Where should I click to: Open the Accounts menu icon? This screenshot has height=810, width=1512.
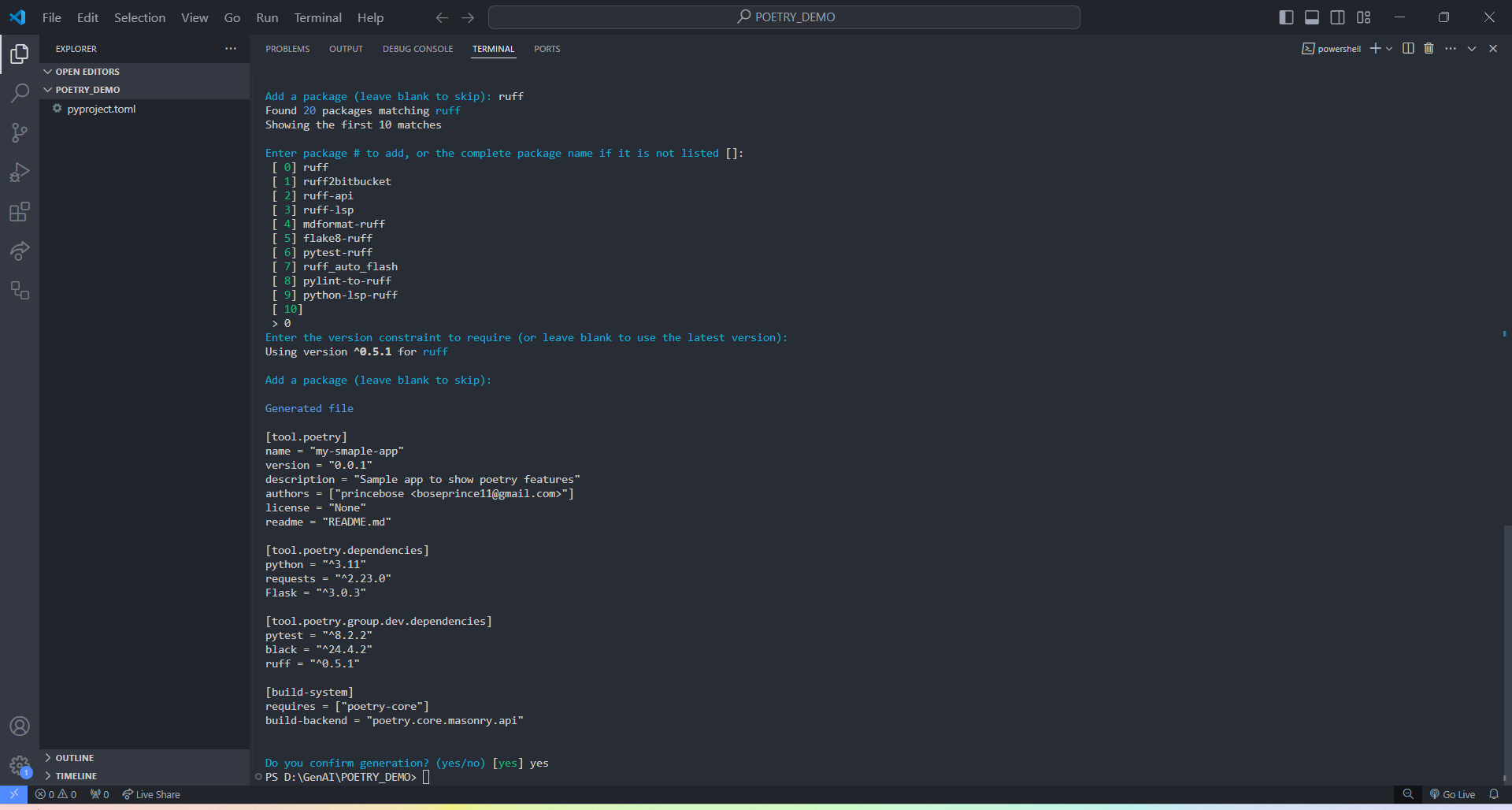(20, 726)
